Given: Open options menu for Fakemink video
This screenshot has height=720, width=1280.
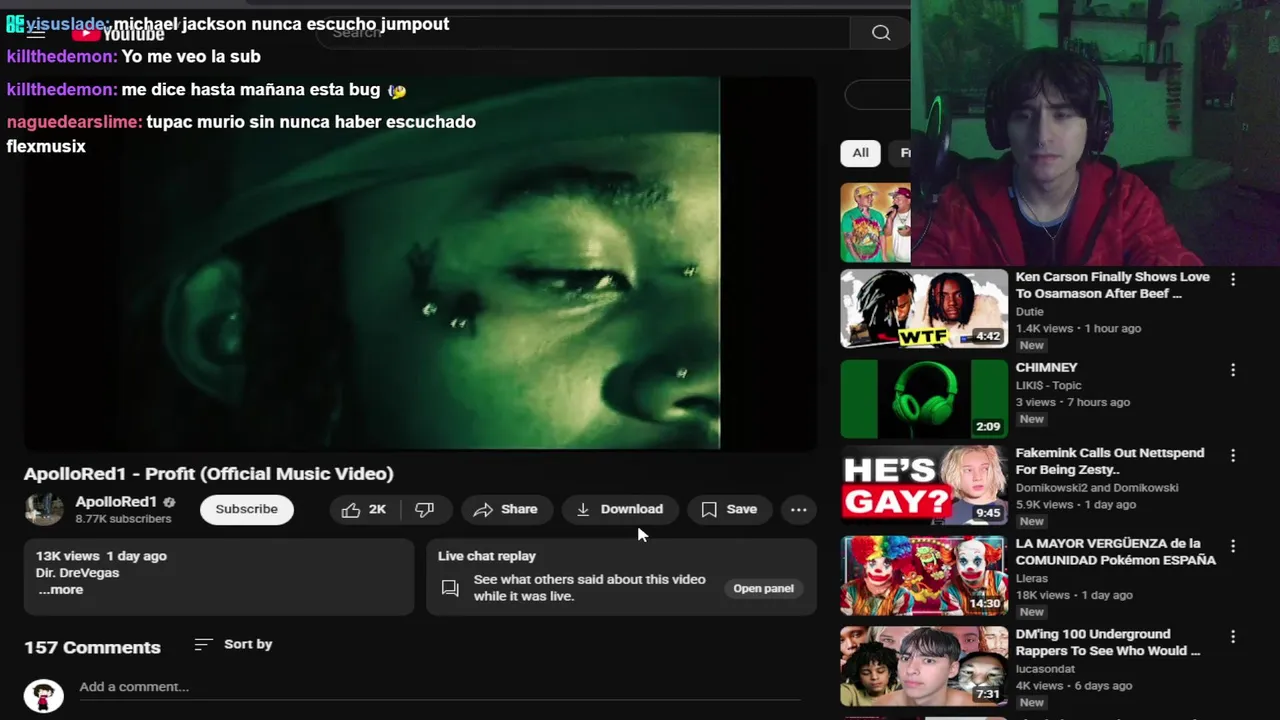Looking at the screenshot, I should pyautogui.click(x=1233, y=456).
